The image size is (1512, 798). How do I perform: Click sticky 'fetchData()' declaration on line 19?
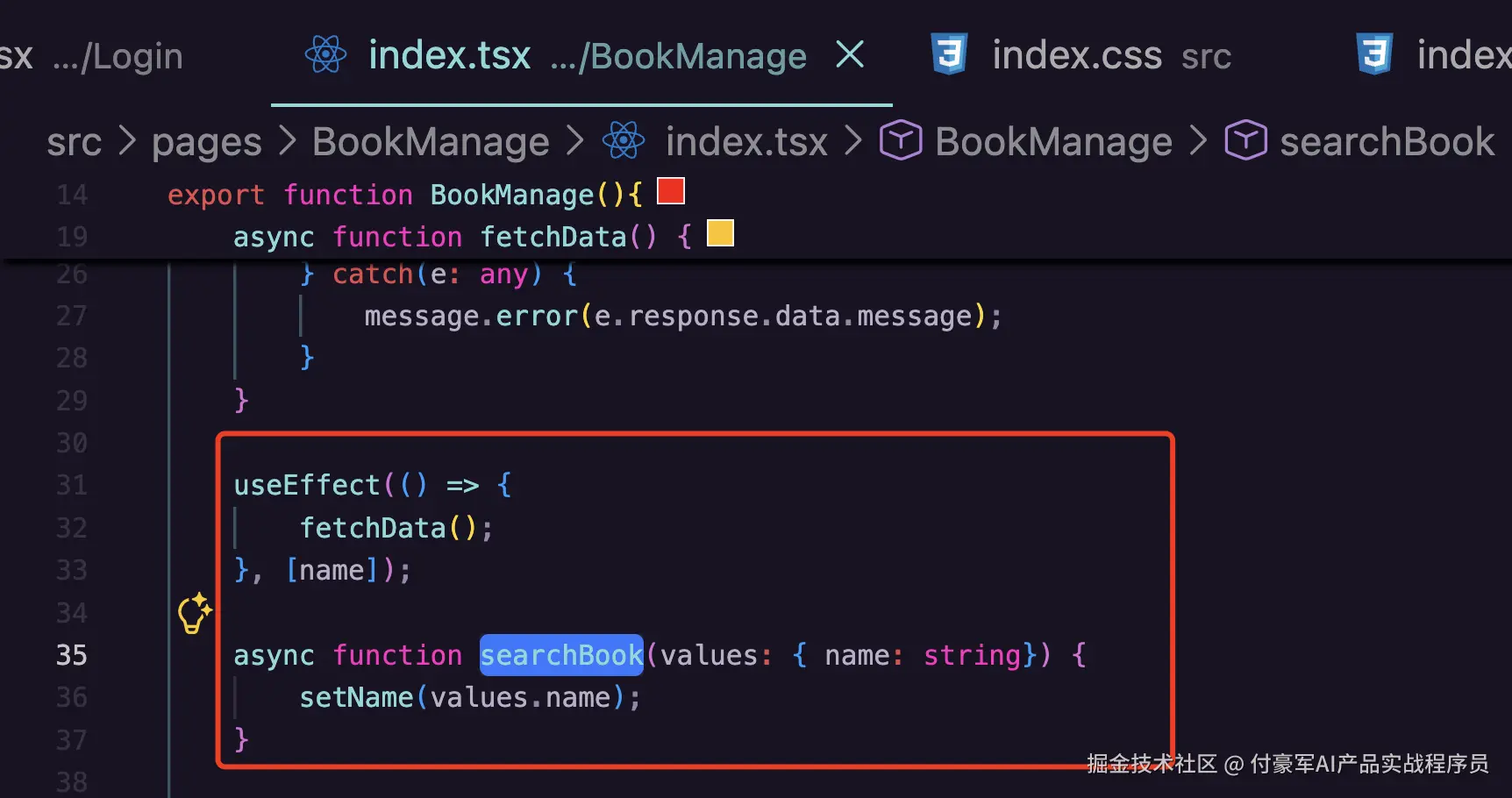(568, 237)
